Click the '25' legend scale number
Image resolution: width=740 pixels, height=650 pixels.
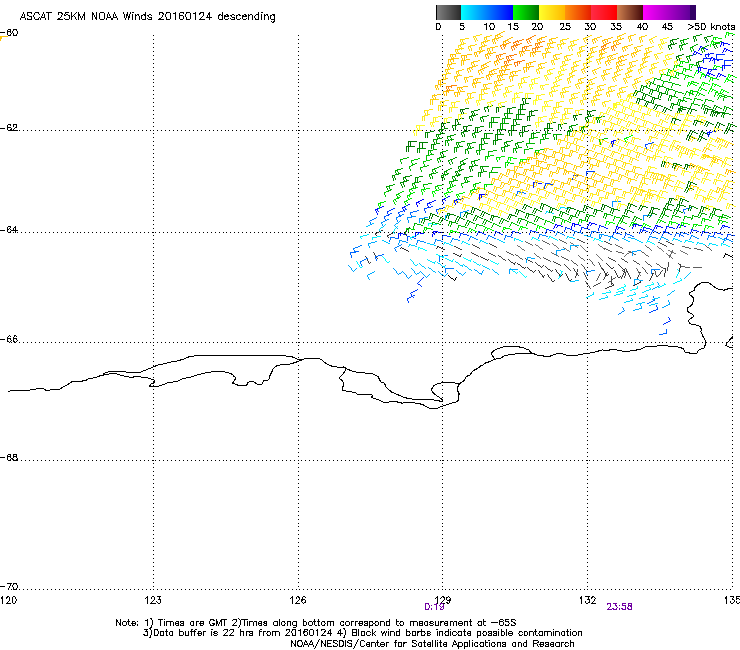click(565, 27)
